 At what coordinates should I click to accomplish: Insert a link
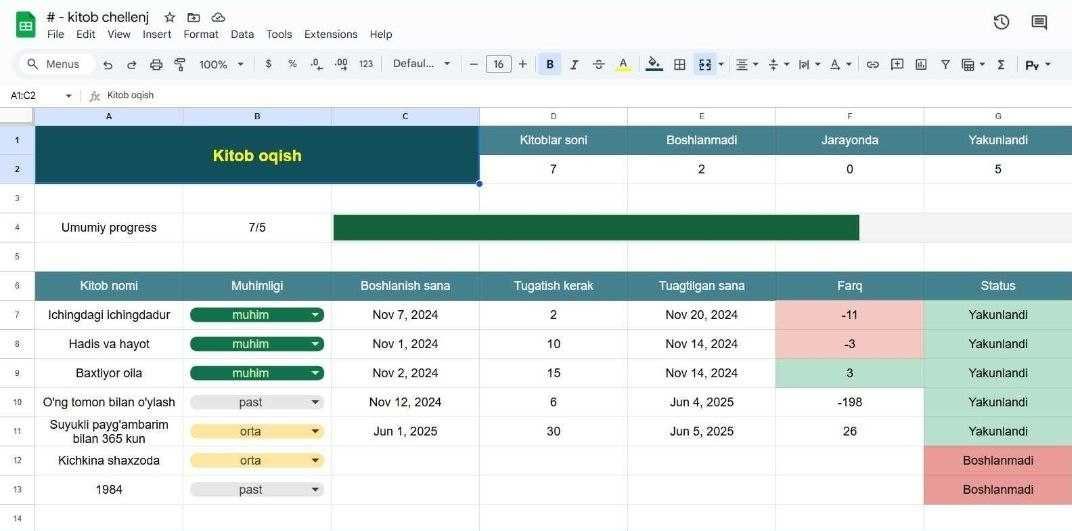(872, 64)
